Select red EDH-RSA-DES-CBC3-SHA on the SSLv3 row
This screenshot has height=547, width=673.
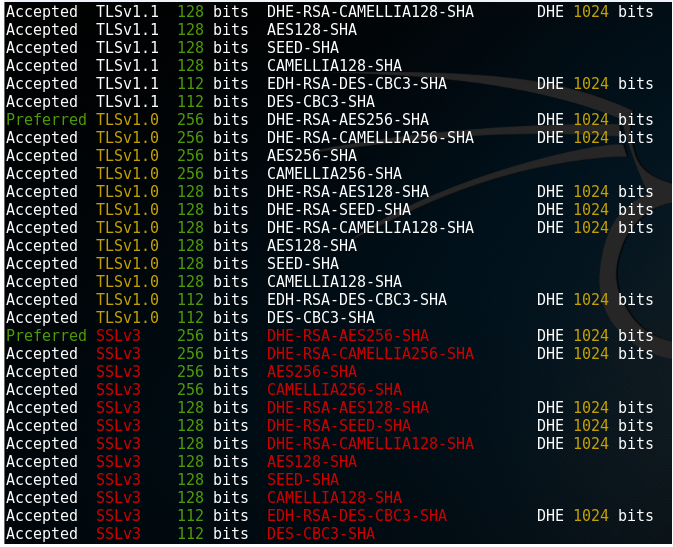(x=357, y=517)
